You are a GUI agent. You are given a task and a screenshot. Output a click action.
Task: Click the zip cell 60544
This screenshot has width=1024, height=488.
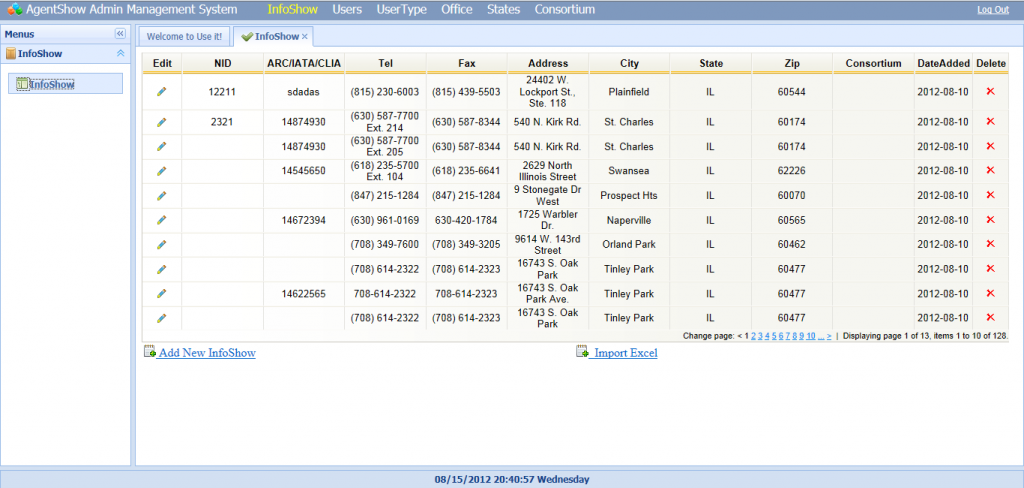click(792, 92)
